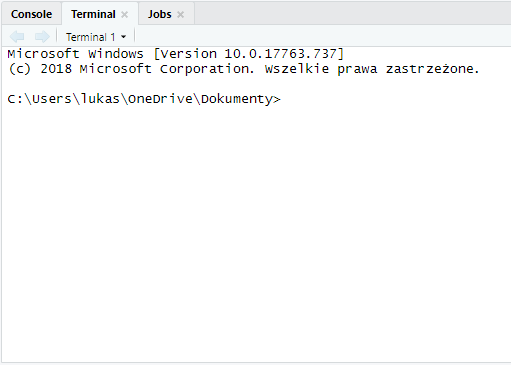Select the Terminal tab
The height and width of the screenshot is (365, 511).
point(93,14)
